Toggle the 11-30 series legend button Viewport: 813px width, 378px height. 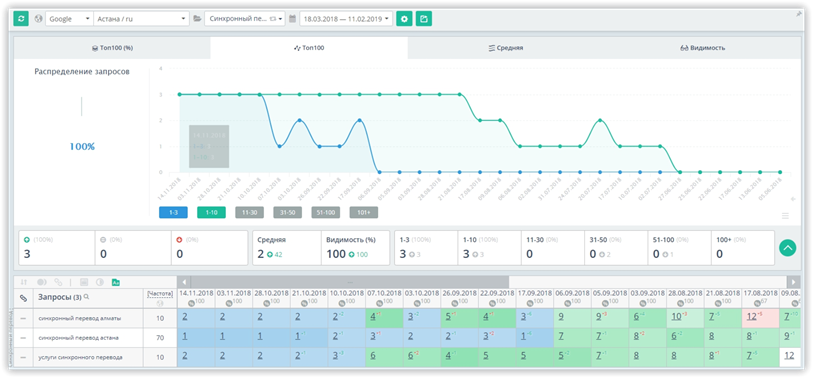click(249, 212)
